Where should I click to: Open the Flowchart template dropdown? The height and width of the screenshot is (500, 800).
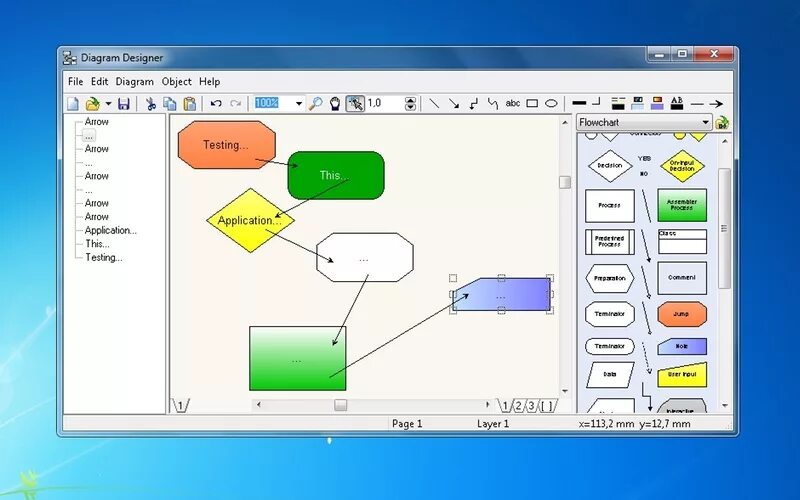click(644, 122)
